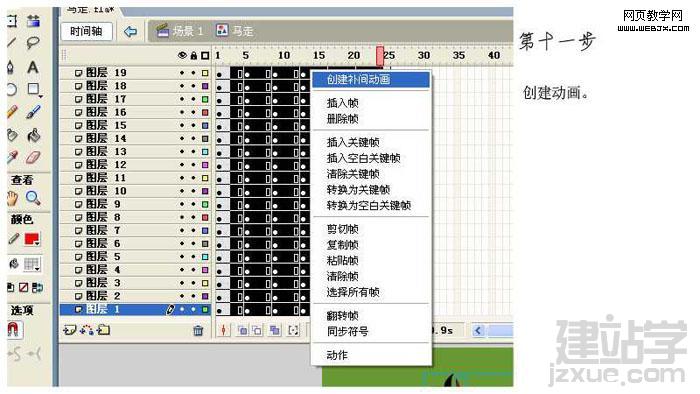Toggle Onion Skin Outlines button
This screenshot has height=394, width=700.
(257, 330)
